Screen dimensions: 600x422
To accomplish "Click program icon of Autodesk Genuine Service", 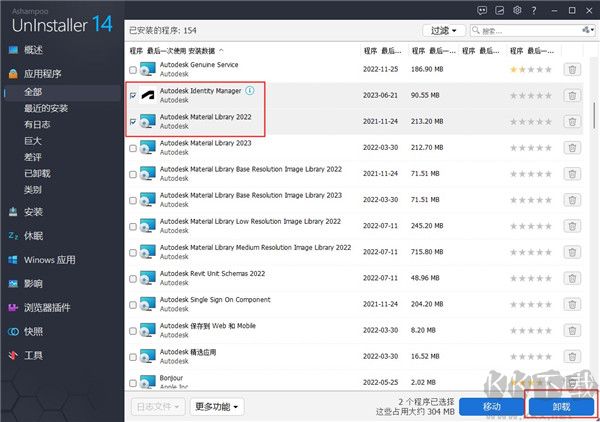I will (x=148, y=69).
